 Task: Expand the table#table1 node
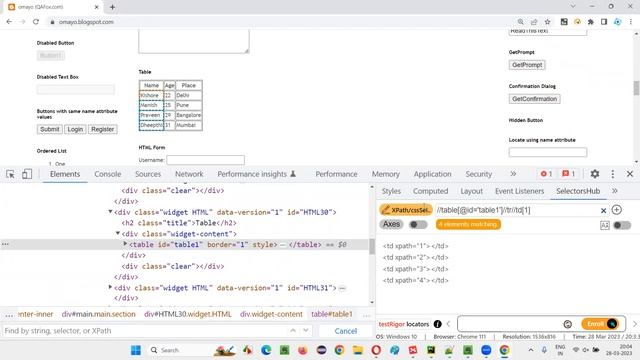125,244
